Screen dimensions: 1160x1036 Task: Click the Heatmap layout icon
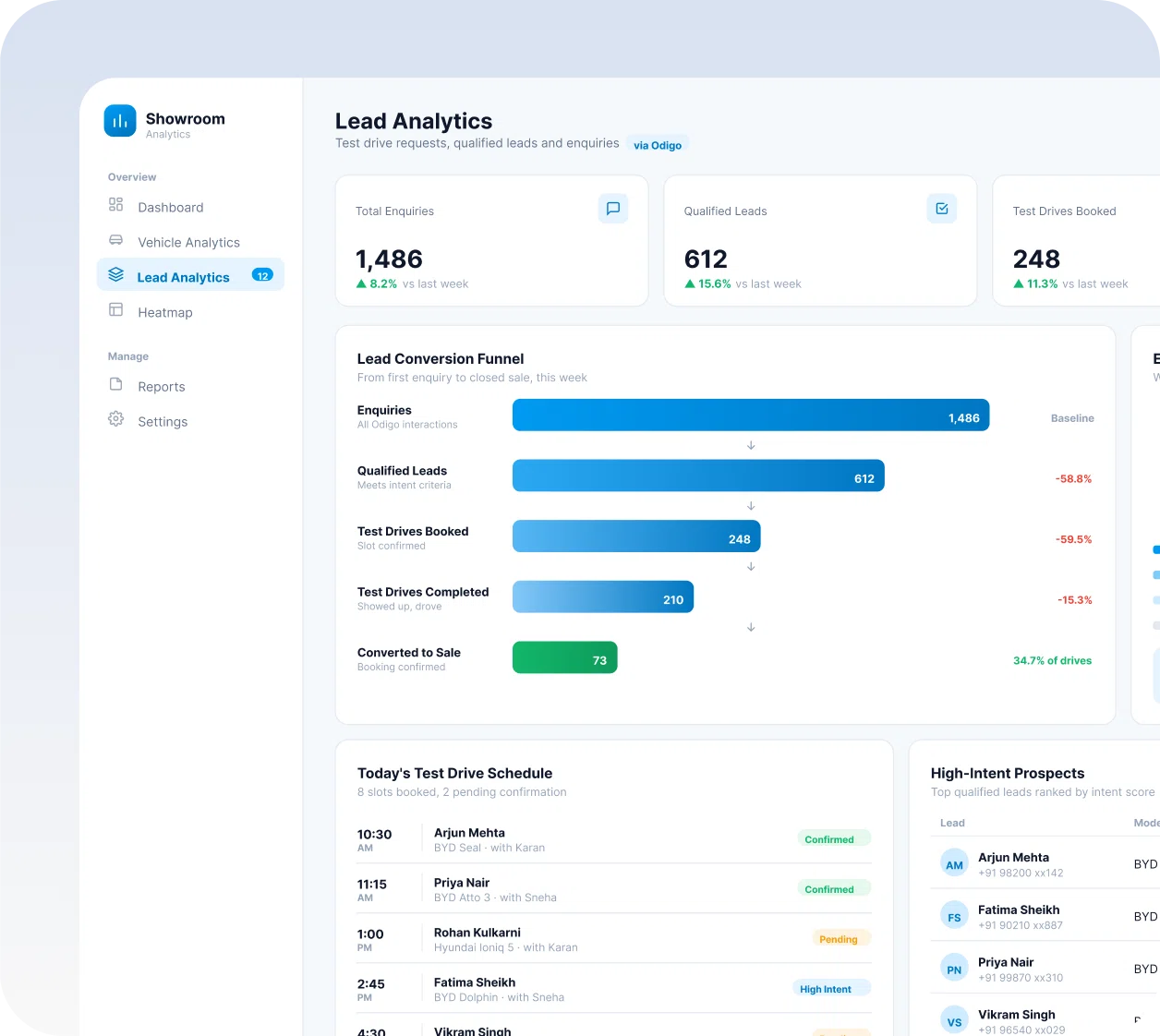[x=115, y=309]
